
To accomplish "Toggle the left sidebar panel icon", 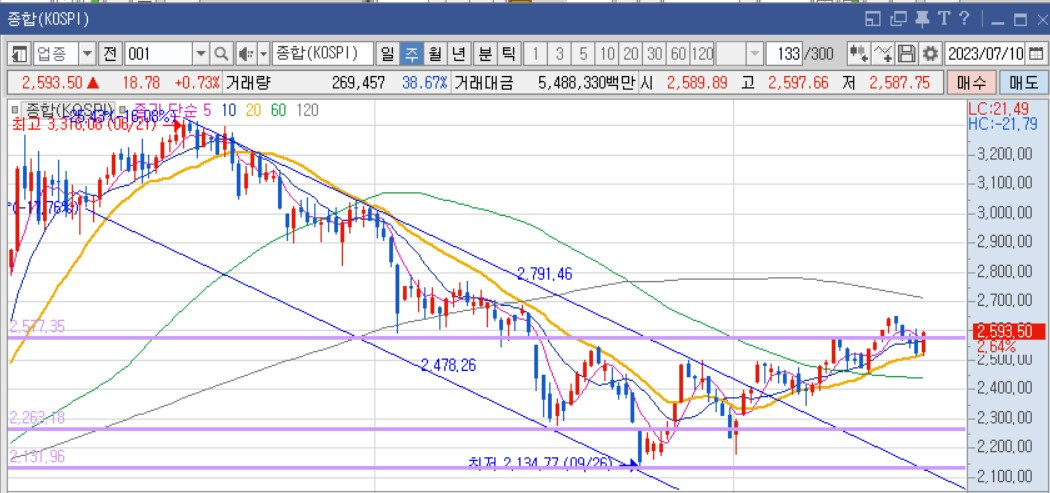I will pos(20,54).
